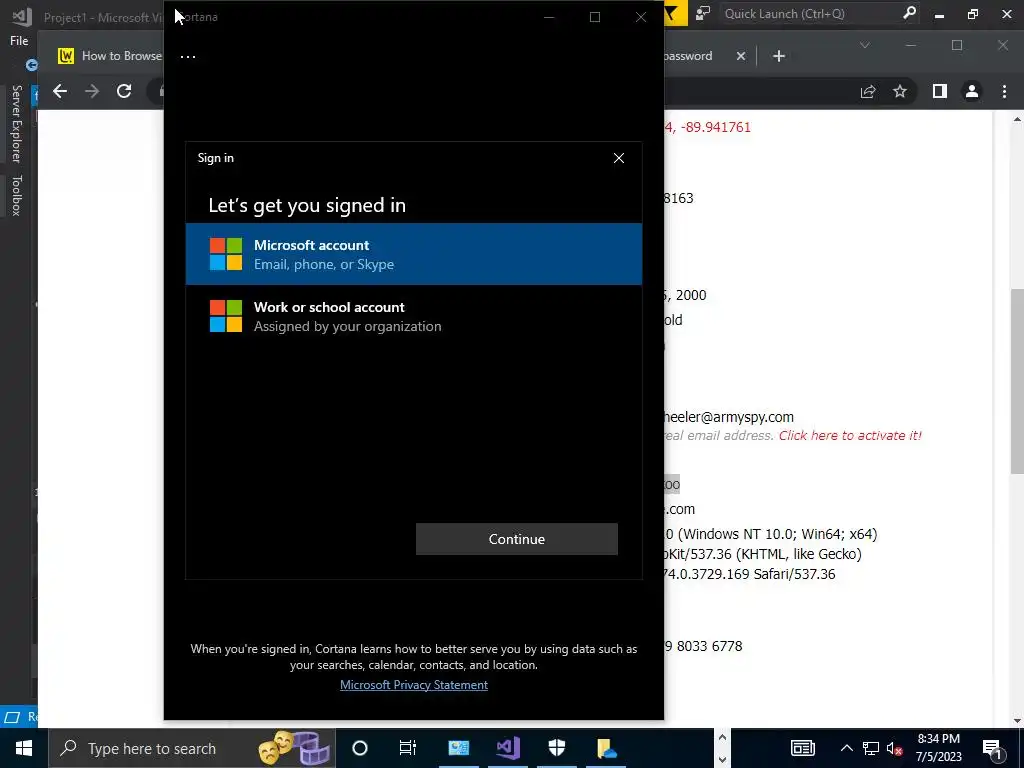
Task: Click the 'Click here to activate it!' link
Action: [x=850, y=436]
